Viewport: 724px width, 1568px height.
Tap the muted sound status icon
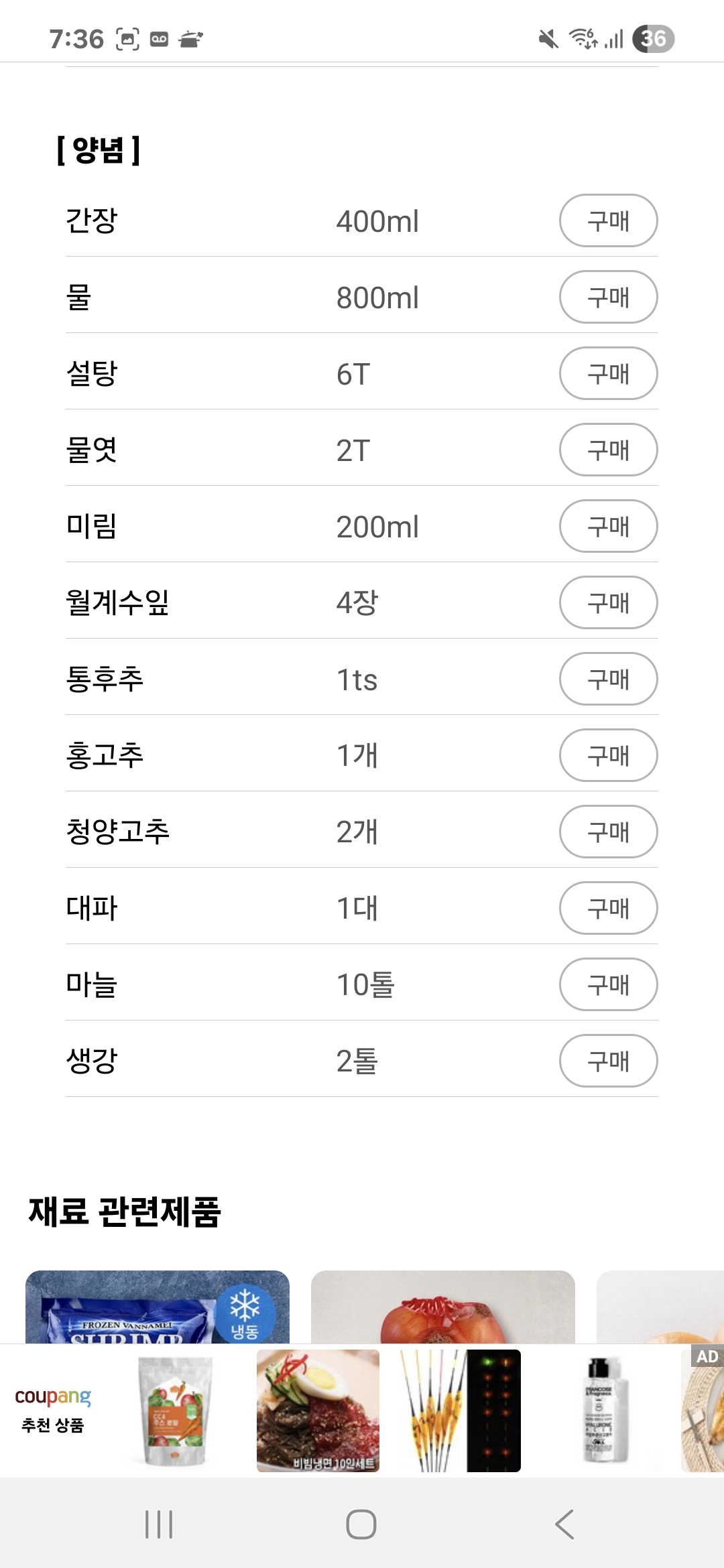[548, 39]
